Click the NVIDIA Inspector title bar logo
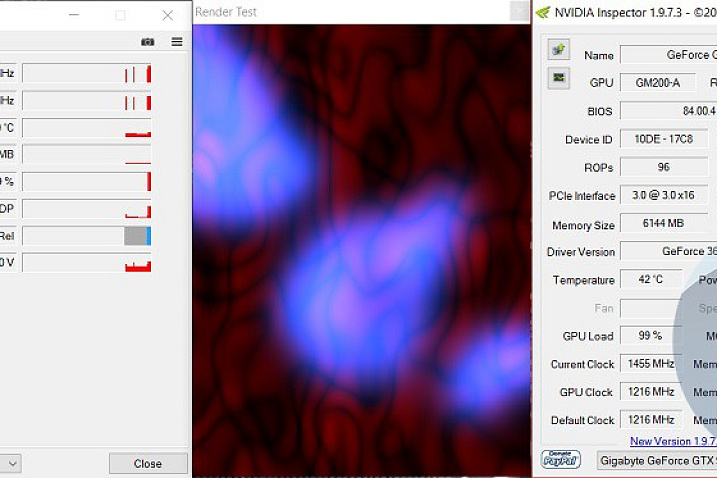Screen dimensions: 717x478 coord(543,12)
